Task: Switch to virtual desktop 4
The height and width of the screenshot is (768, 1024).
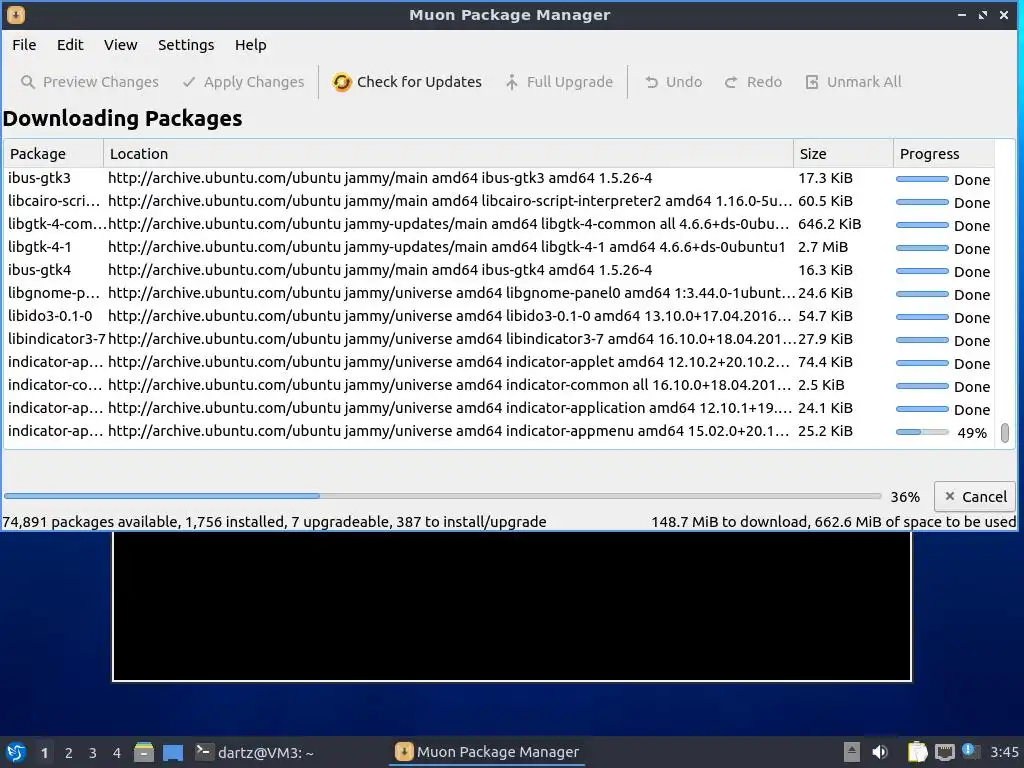Action: 117,753
